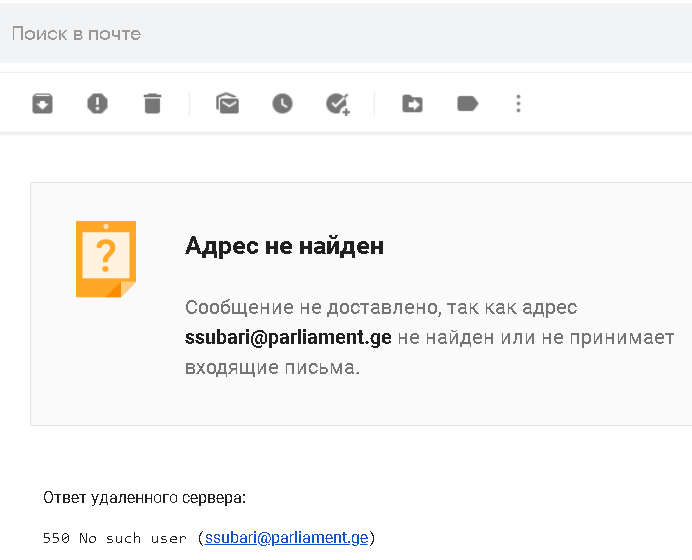
Task: Expand the three-dot more options menu
Action: pos(518,103)
